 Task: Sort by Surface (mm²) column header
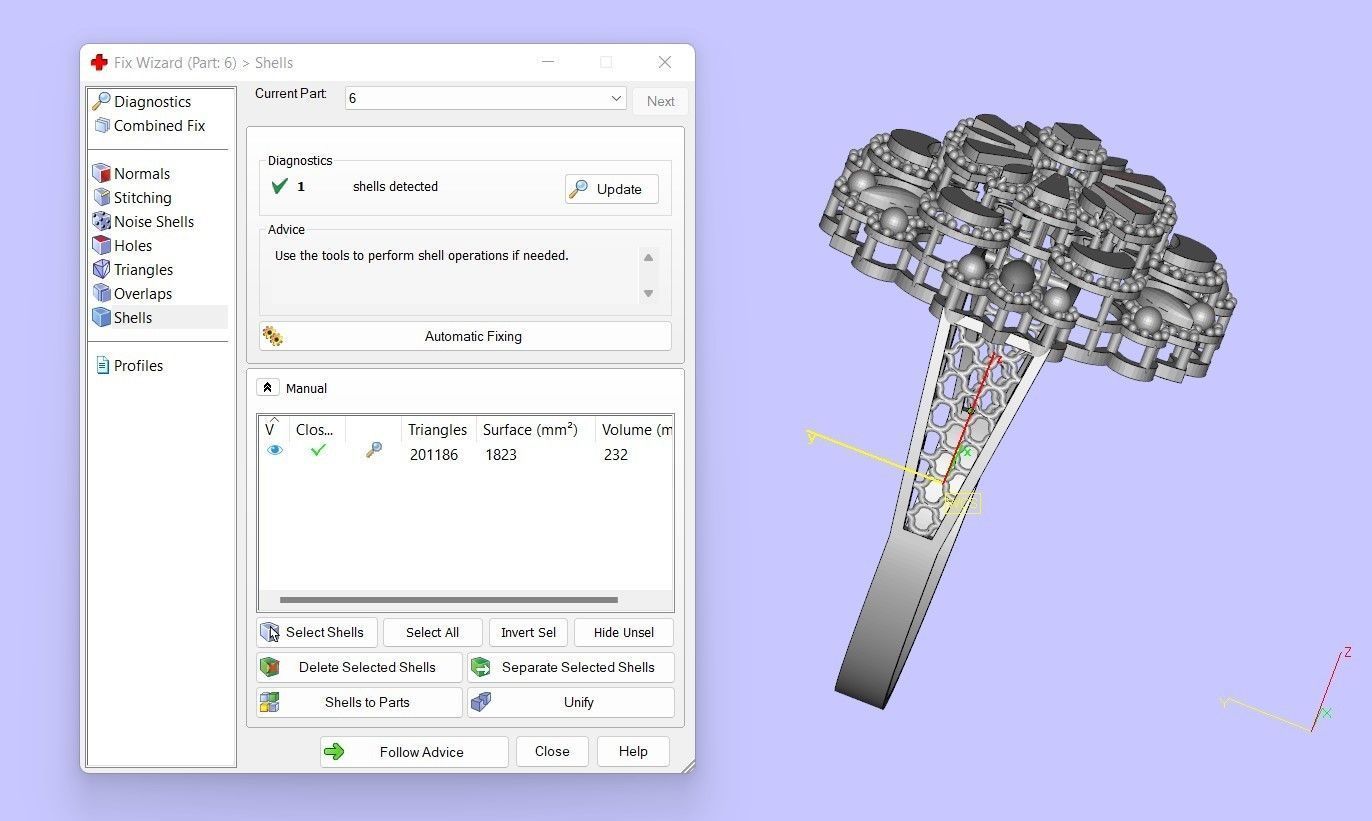535,429
